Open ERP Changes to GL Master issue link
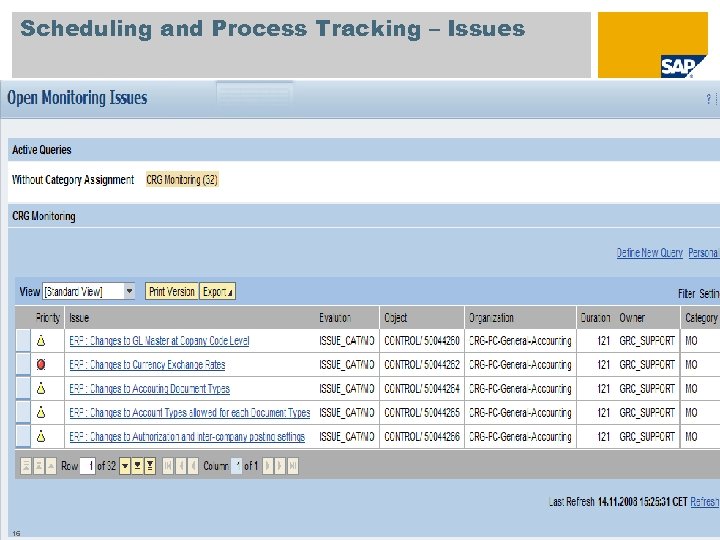Screen dimensions: 720x540 [x=159, y=341]
